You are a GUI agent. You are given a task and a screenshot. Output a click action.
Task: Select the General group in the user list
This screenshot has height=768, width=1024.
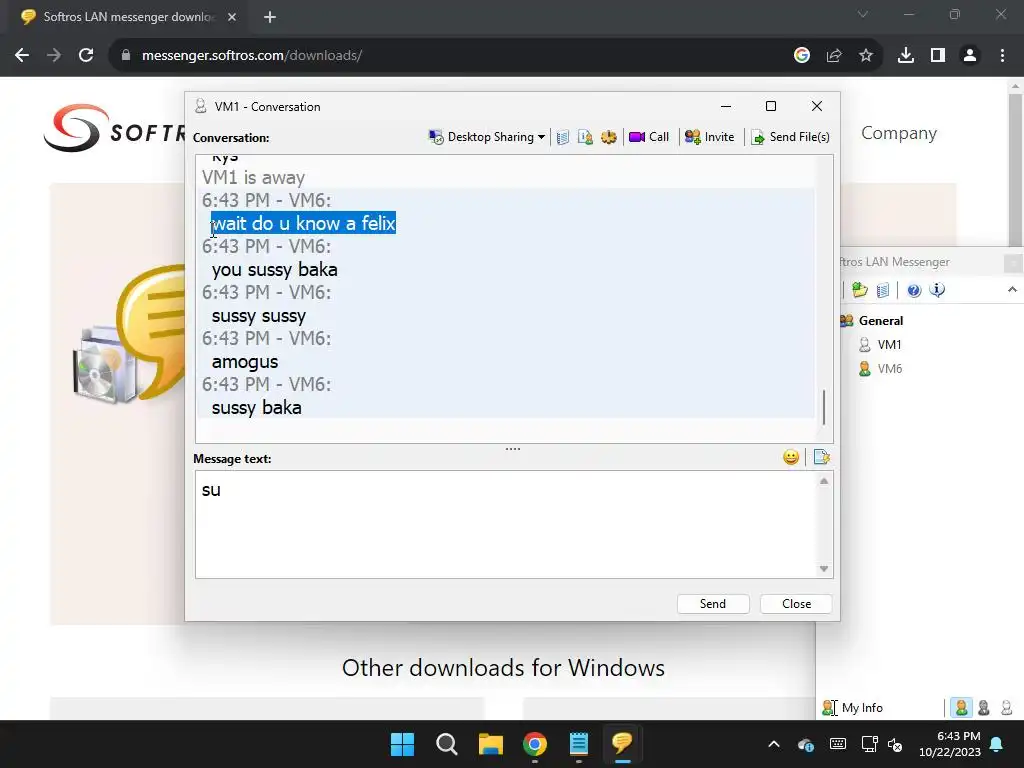pos(880,321)
